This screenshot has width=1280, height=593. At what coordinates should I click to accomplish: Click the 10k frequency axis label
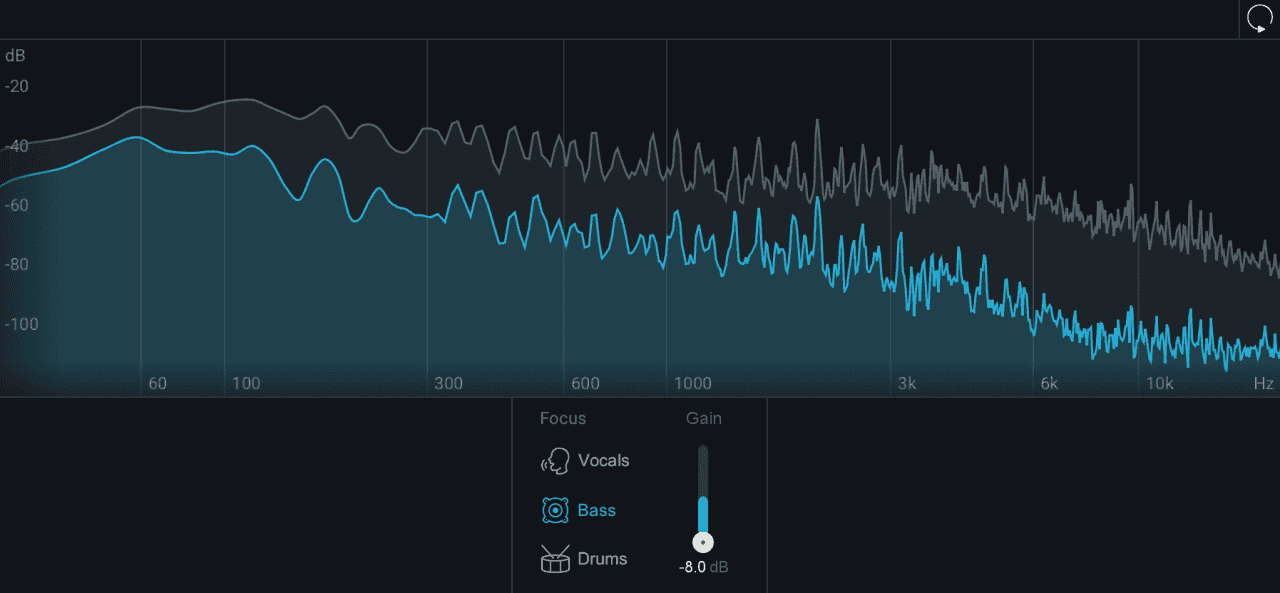1159,383
